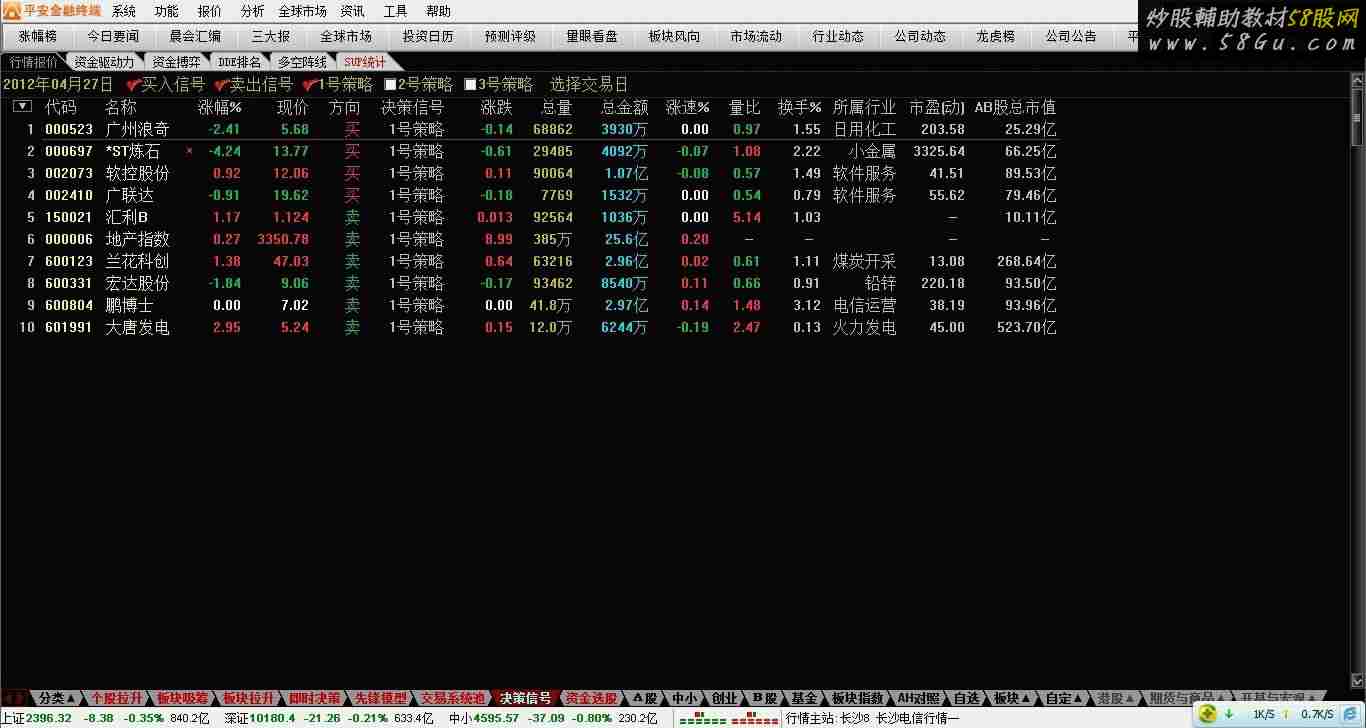Click the 投资日历 toolbar button
The height and width of the screenshot is (728, 1366).
tap(428, 36)
